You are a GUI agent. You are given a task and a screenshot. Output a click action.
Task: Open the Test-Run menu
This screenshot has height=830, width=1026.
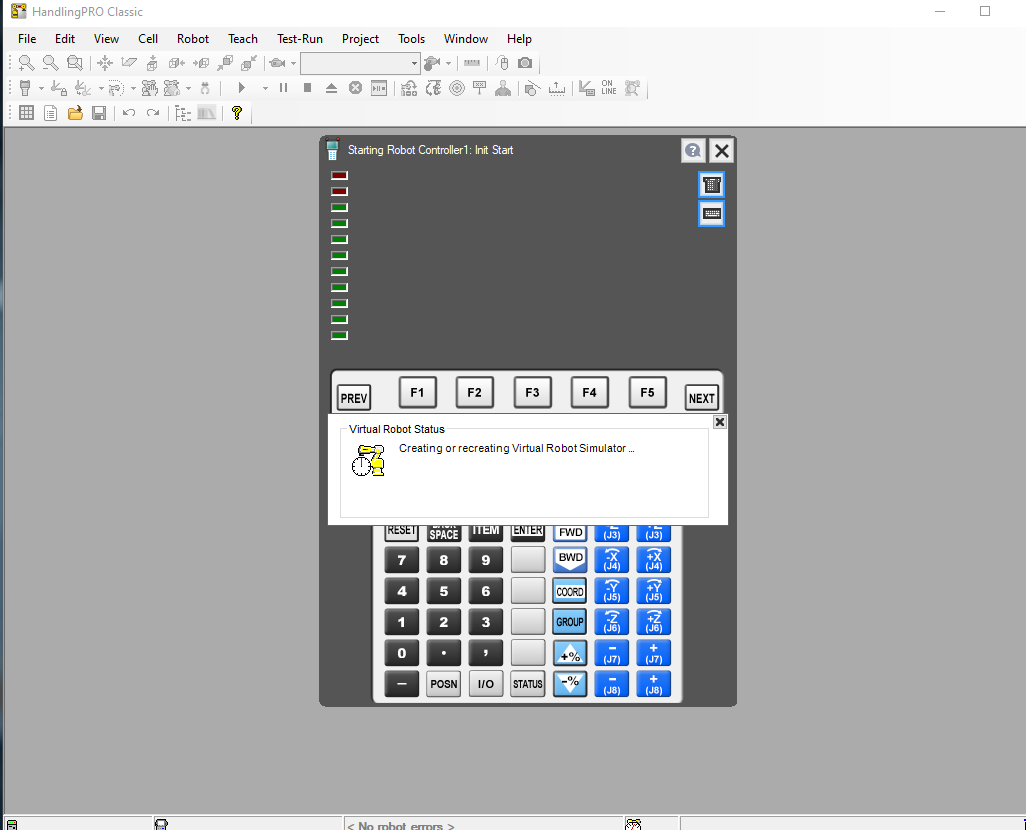[x=300, y=39]
